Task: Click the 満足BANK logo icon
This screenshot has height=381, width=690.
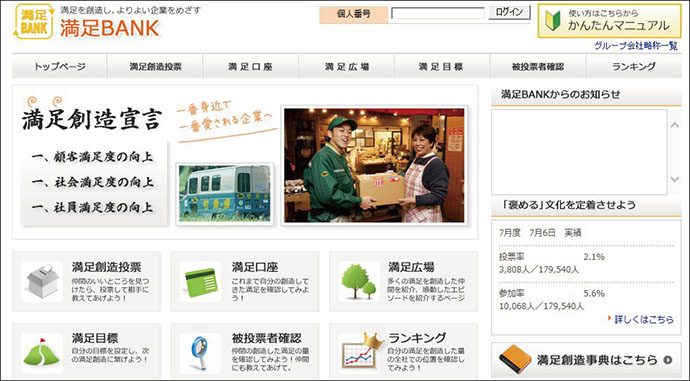Action: tap(34, 22)
